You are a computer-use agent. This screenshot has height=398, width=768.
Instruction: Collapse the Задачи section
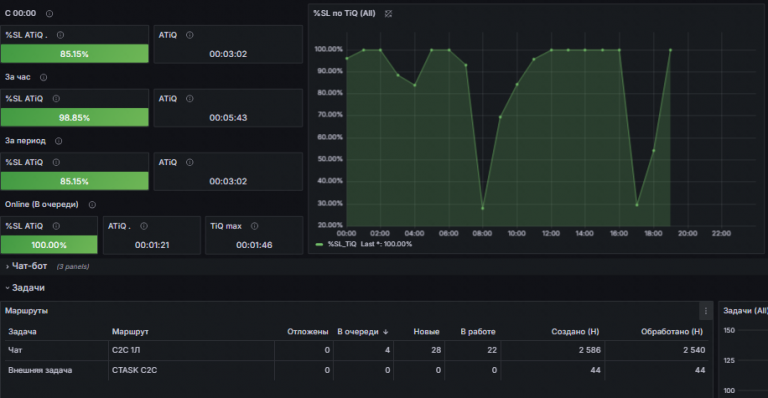click(28, 288)
